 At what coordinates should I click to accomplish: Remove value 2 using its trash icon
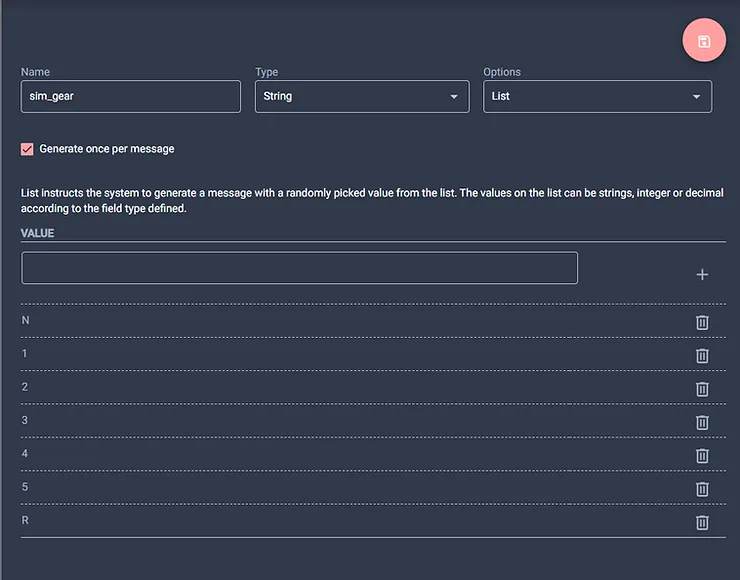702,389
